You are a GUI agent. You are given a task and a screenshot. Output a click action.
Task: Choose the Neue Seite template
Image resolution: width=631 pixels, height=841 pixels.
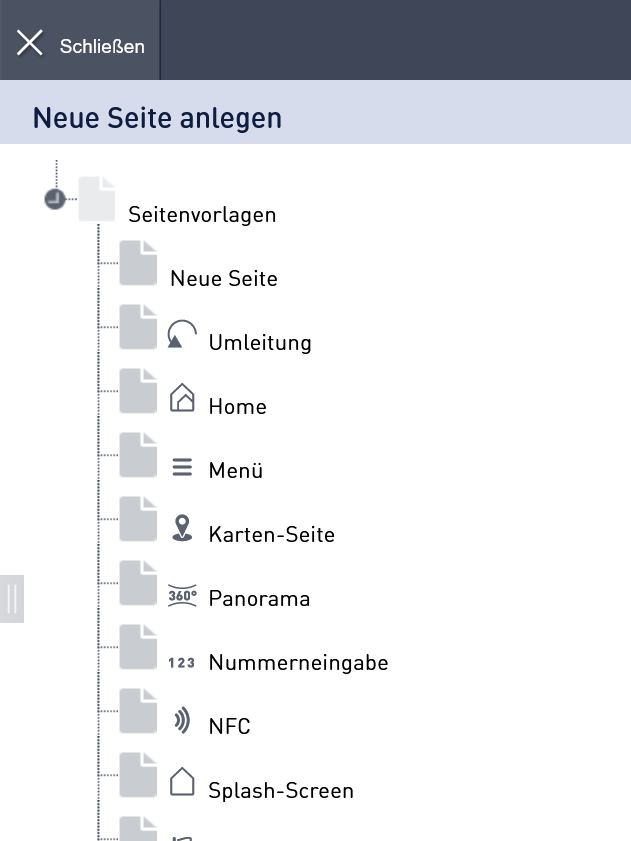tap(224, 278)
